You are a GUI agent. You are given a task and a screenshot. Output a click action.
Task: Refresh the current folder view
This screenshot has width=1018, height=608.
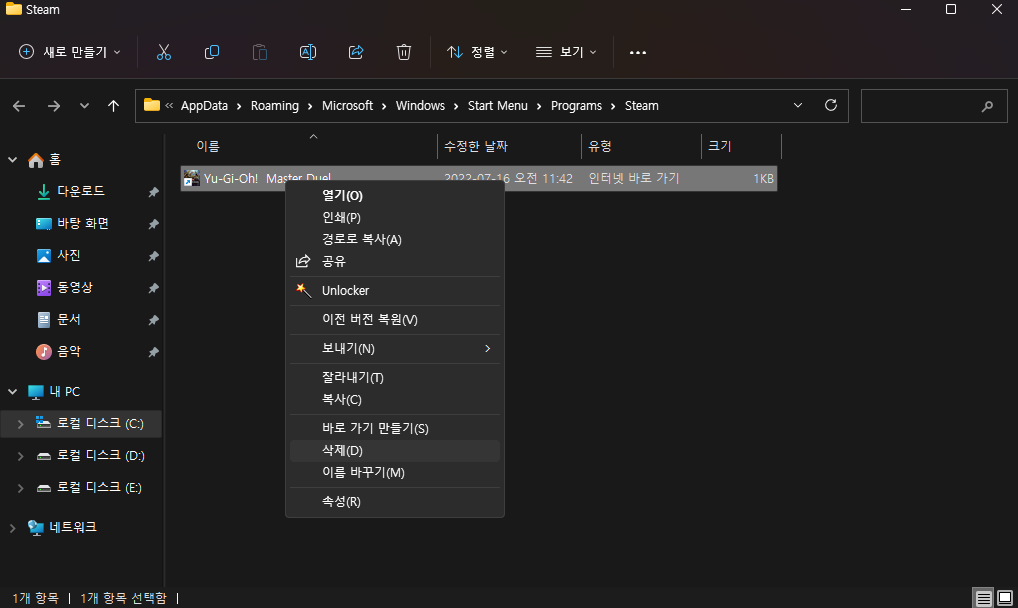coord(830,105)
